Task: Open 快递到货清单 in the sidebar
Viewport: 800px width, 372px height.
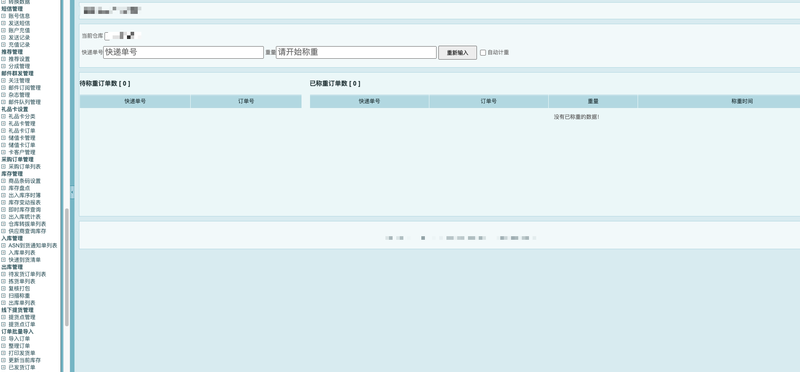Action: 24,260
